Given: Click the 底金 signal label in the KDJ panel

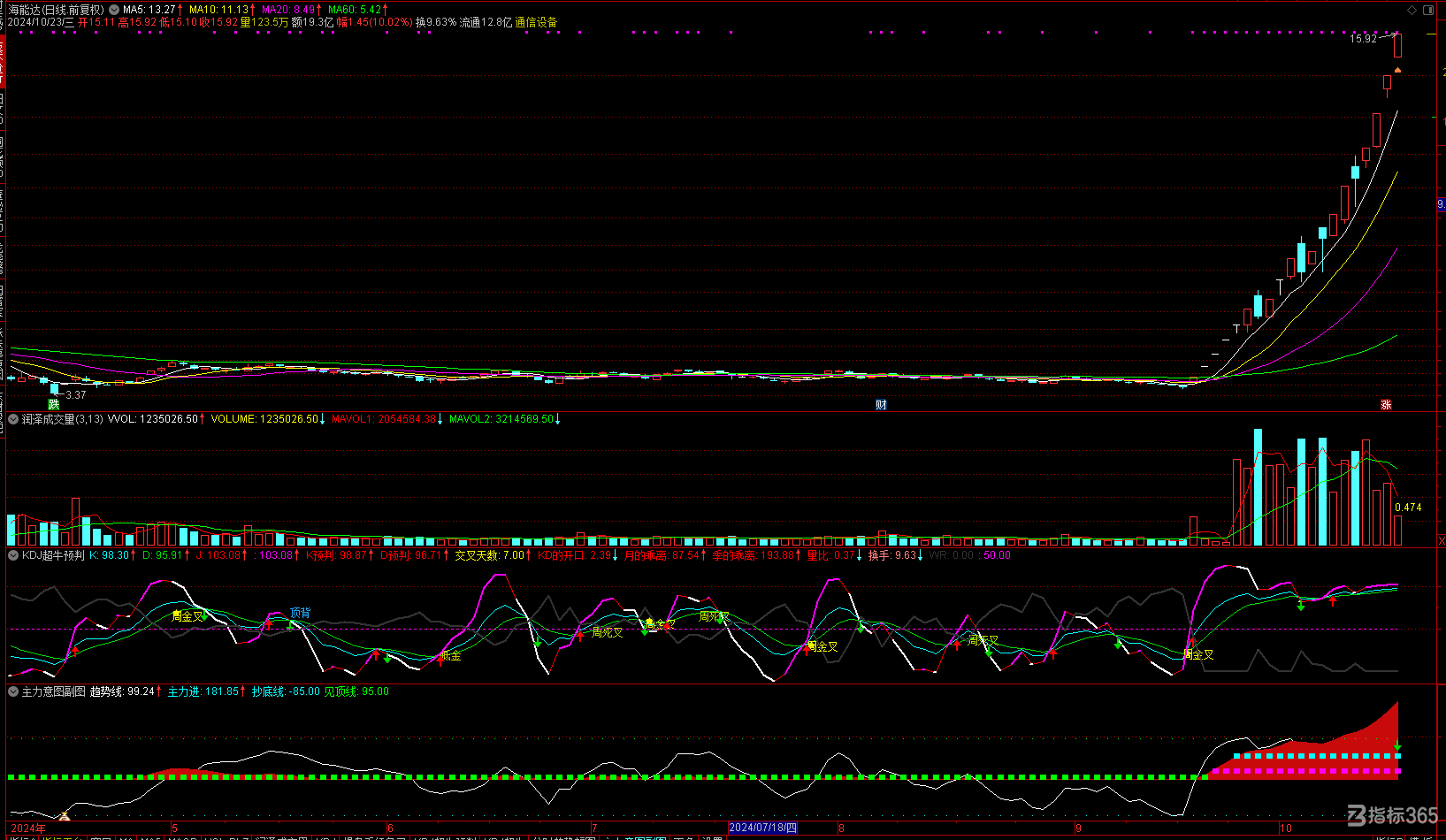Looking at the screenshot, I should [x=450, y=655].
